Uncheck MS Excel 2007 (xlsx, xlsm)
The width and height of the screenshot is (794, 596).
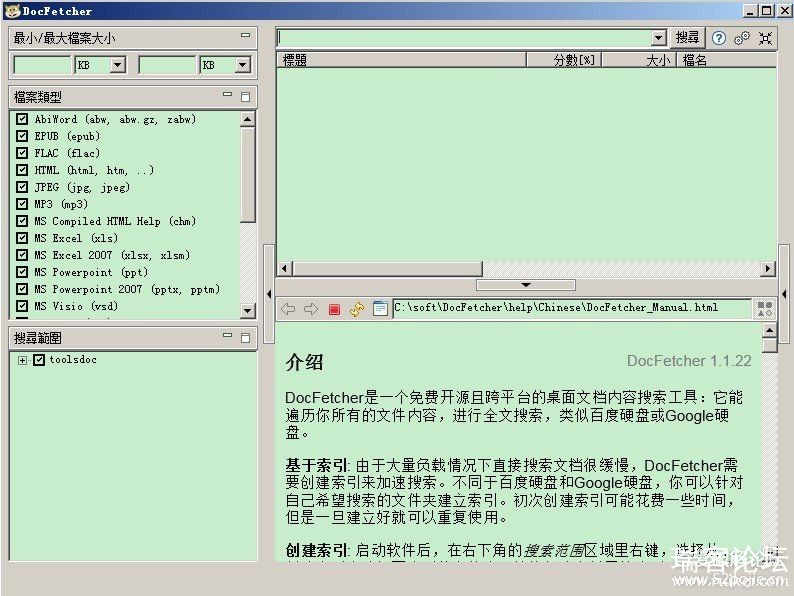pyautogui.click(x=22, y=255)
